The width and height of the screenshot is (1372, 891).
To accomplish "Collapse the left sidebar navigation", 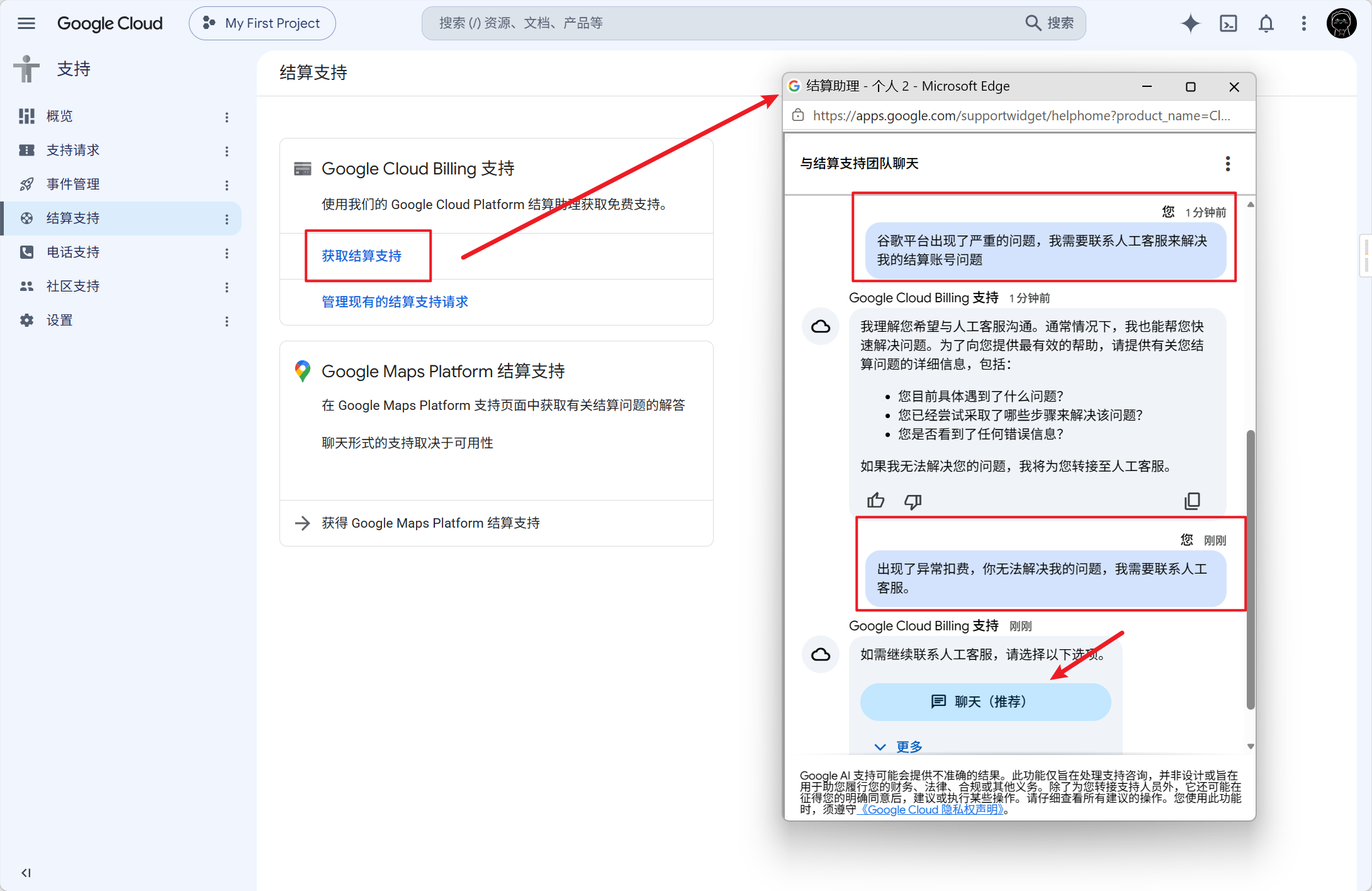I will pos(26,873).
